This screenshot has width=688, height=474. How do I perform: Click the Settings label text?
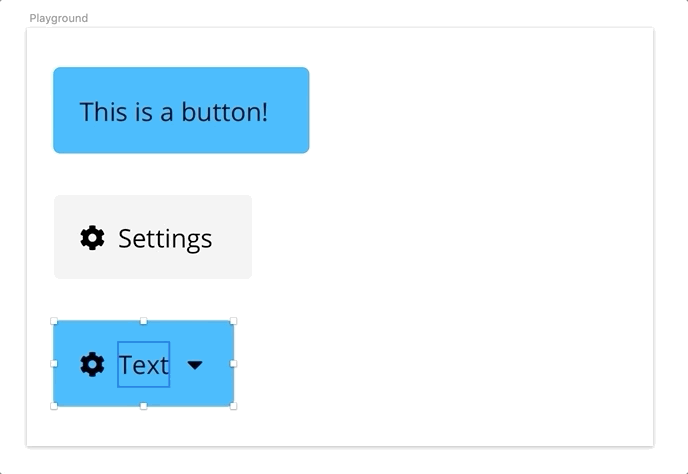(x=165, y=239)
